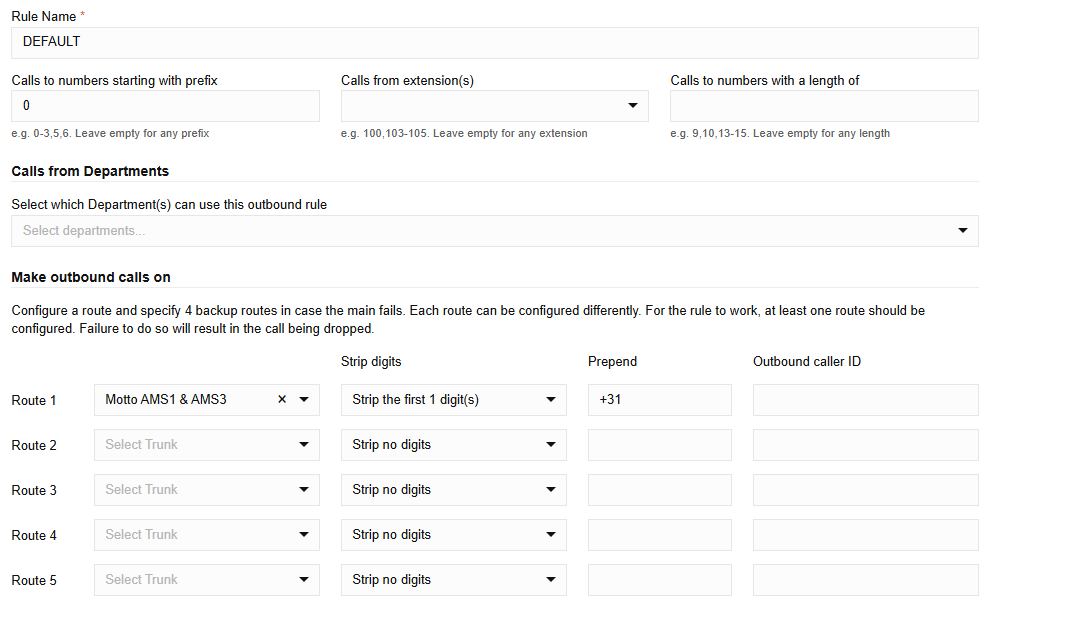
Task: Click the Rule Name field containing DEFAULT
Action: pyautogui.click(x=494, y=43)
